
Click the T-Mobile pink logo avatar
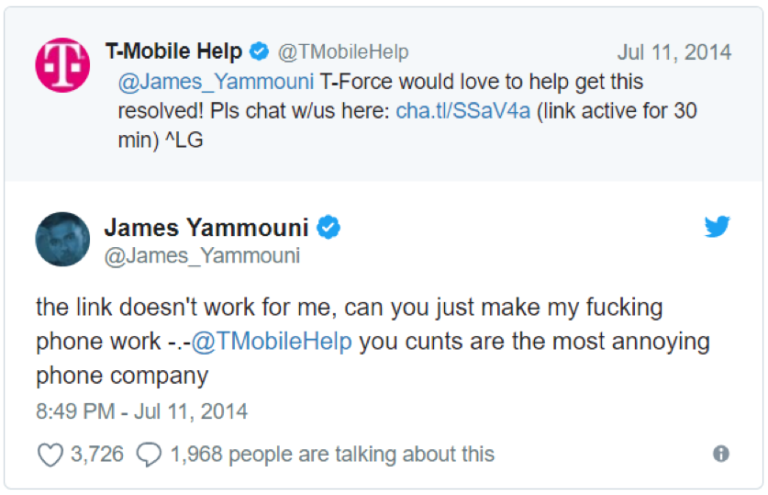(x=62, y=65)
